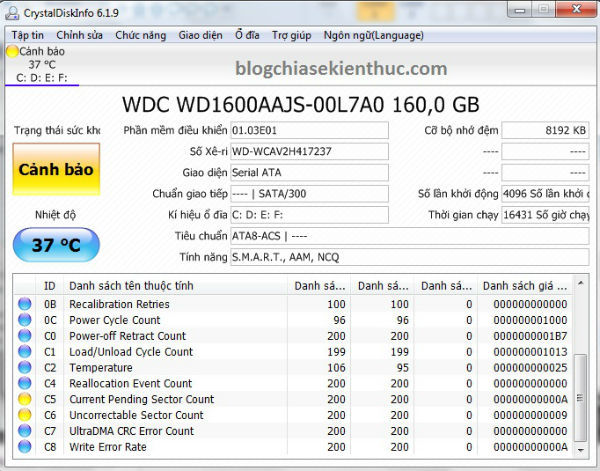600x471 pixels.
Task: Open the Giao diện menu
Action: click(x=200, y=35)
